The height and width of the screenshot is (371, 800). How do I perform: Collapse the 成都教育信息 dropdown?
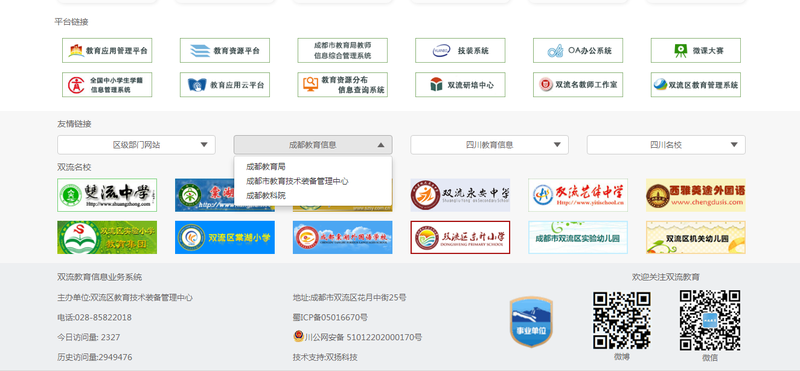(313, 145)
